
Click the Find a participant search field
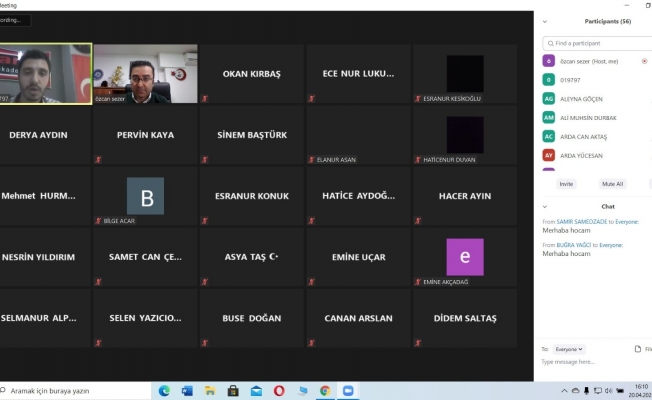coord(596,43)
